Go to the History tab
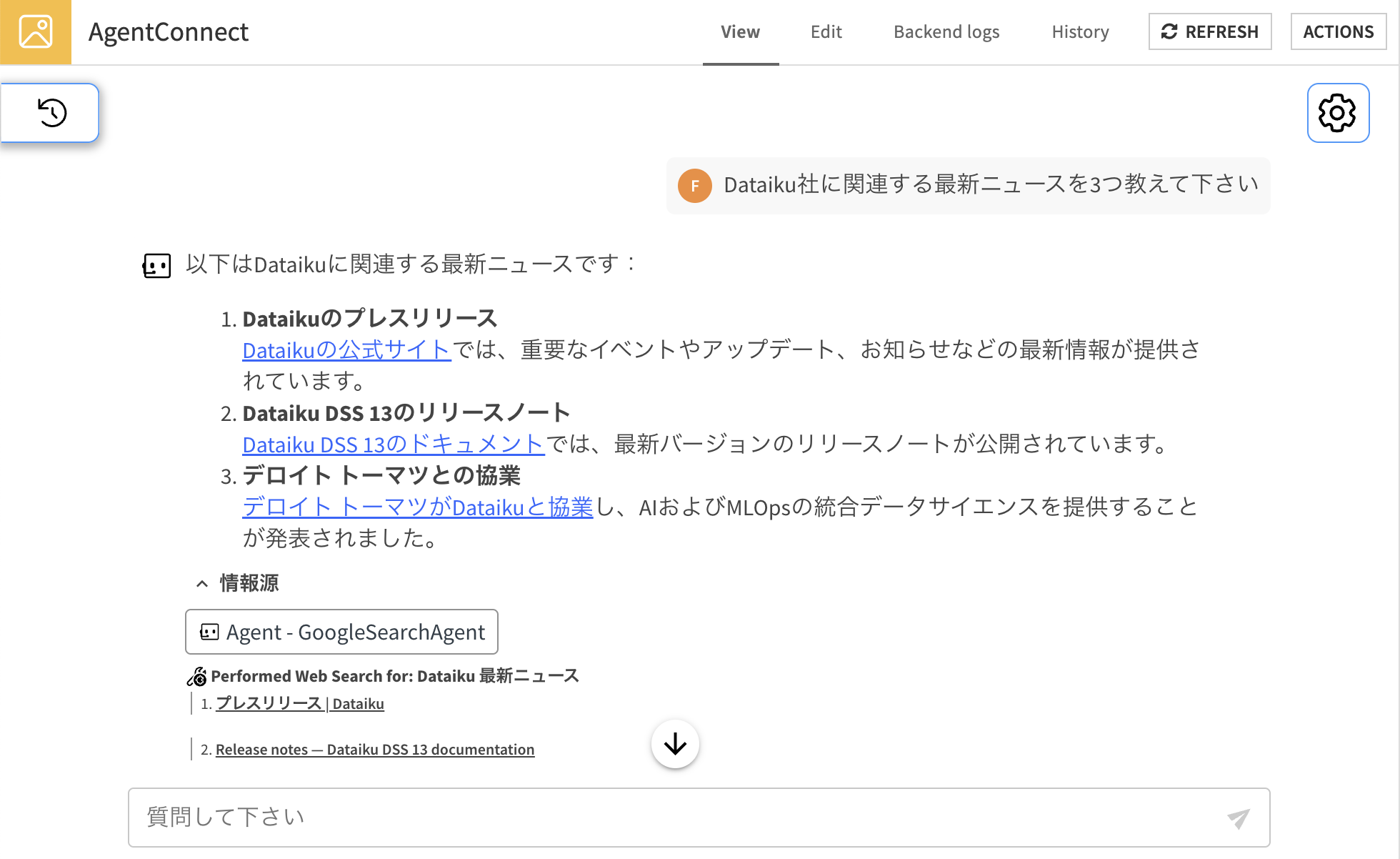The height and width of the screenshot is (859, 1400). [x=1079, y=32]
